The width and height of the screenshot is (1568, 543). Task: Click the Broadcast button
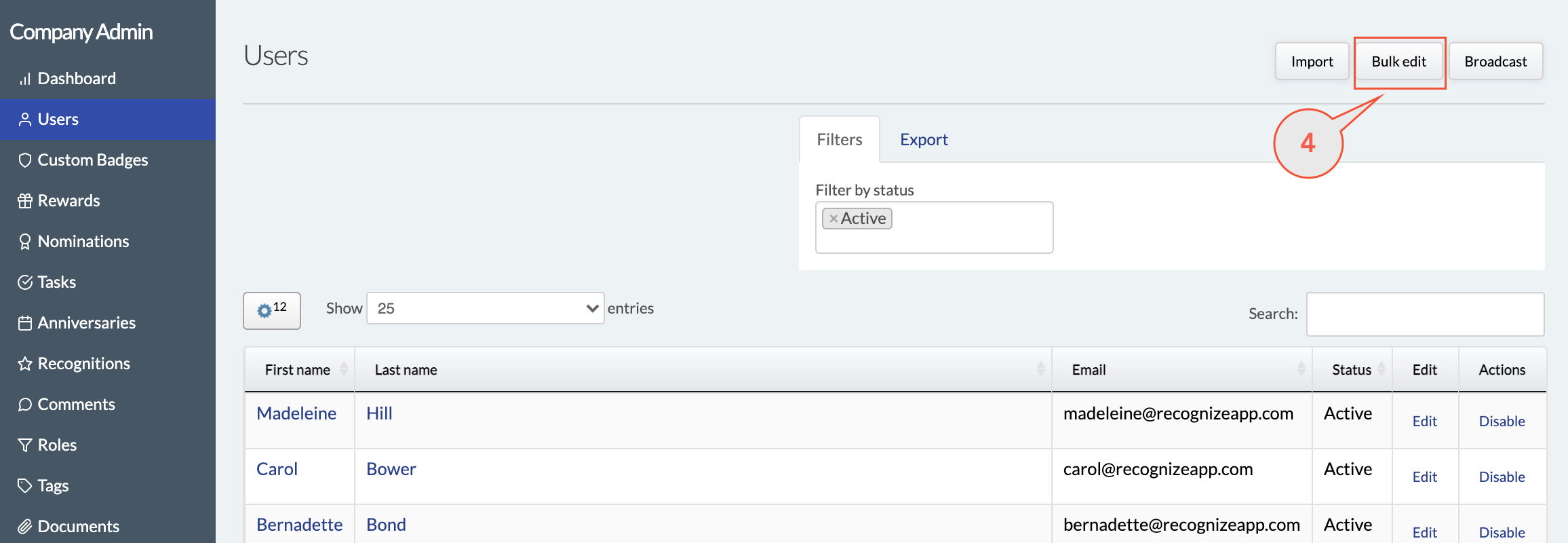click(x=1495, y=62)
